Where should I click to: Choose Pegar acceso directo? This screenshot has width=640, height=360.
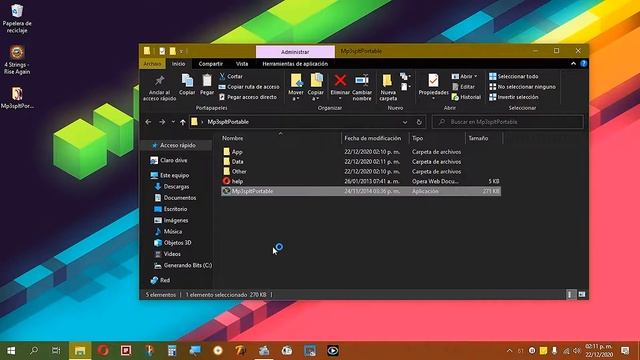(248, 97)
